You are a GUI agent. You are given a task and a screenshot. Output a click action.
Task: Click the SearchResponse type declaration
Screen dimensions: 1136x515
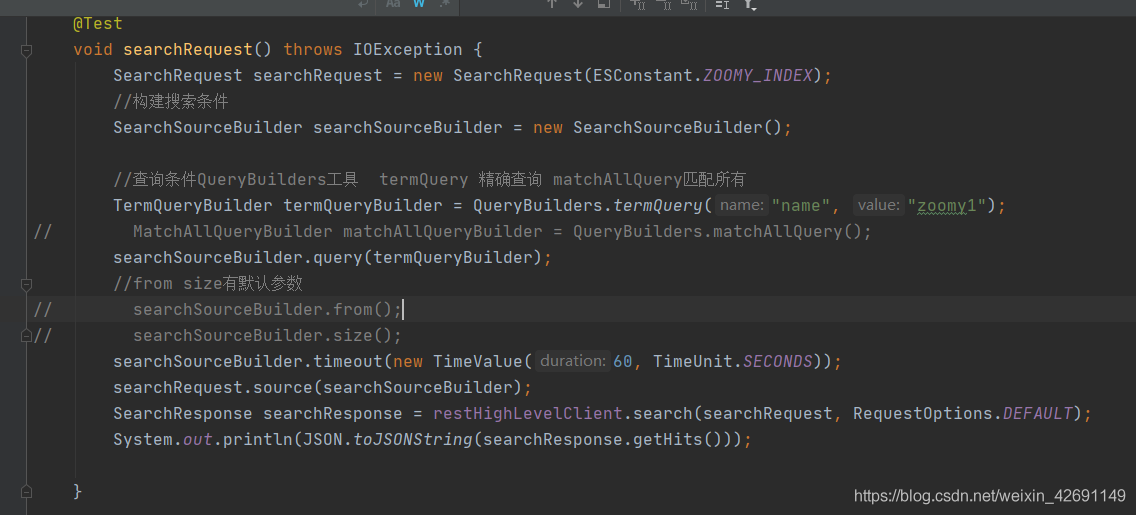[183, 414]
